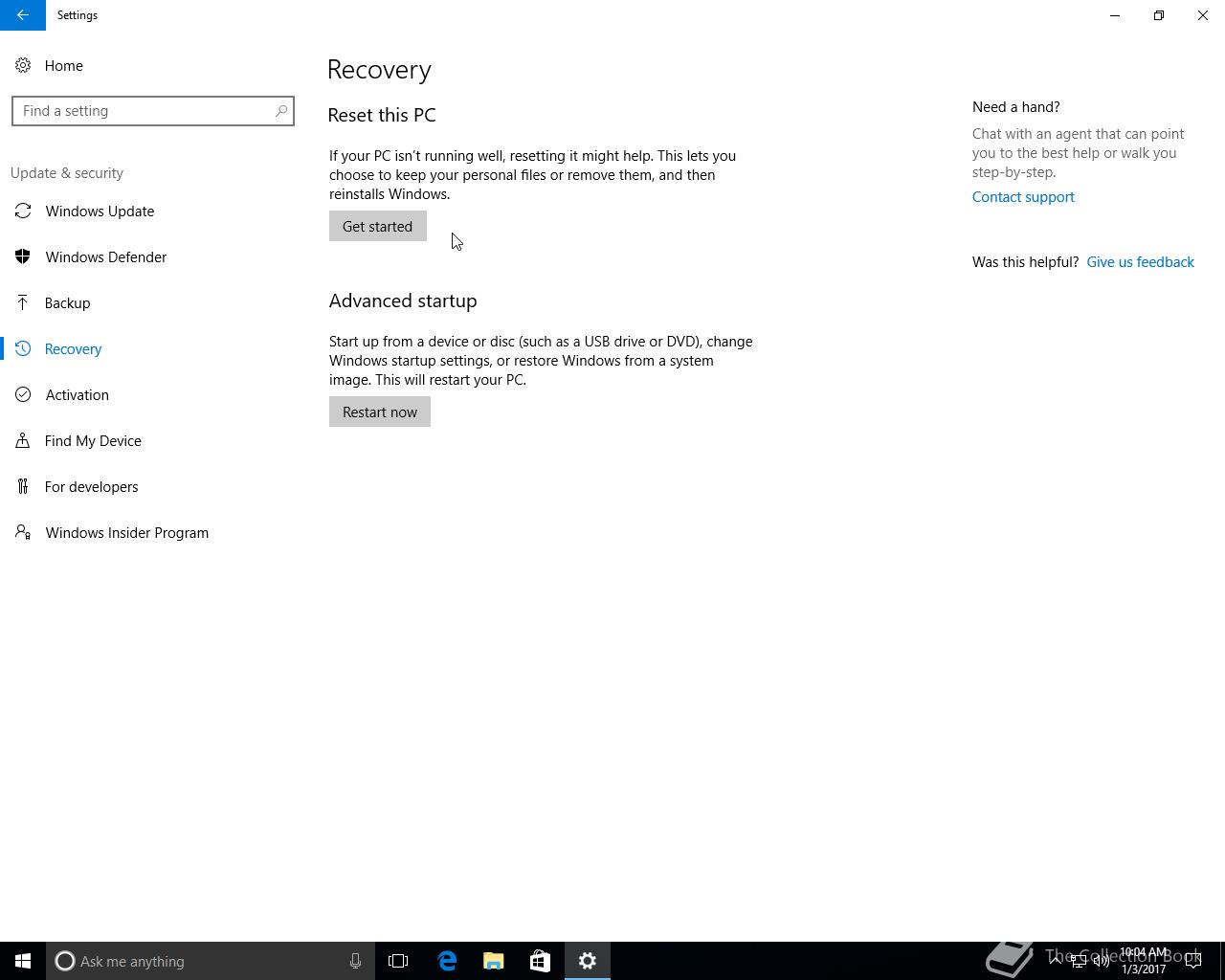Open the Windows Insider Program page

coord(126,532)
